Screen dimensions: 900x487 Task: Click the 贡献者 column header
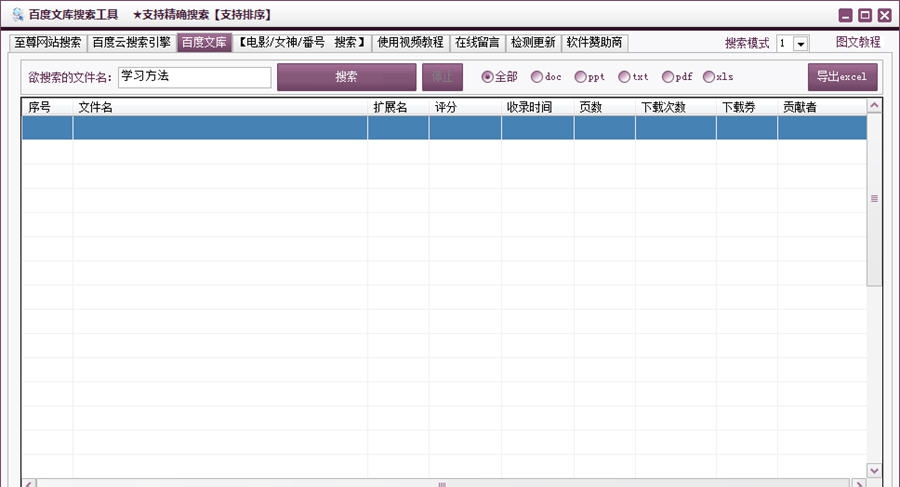click(x=822, y=107)
